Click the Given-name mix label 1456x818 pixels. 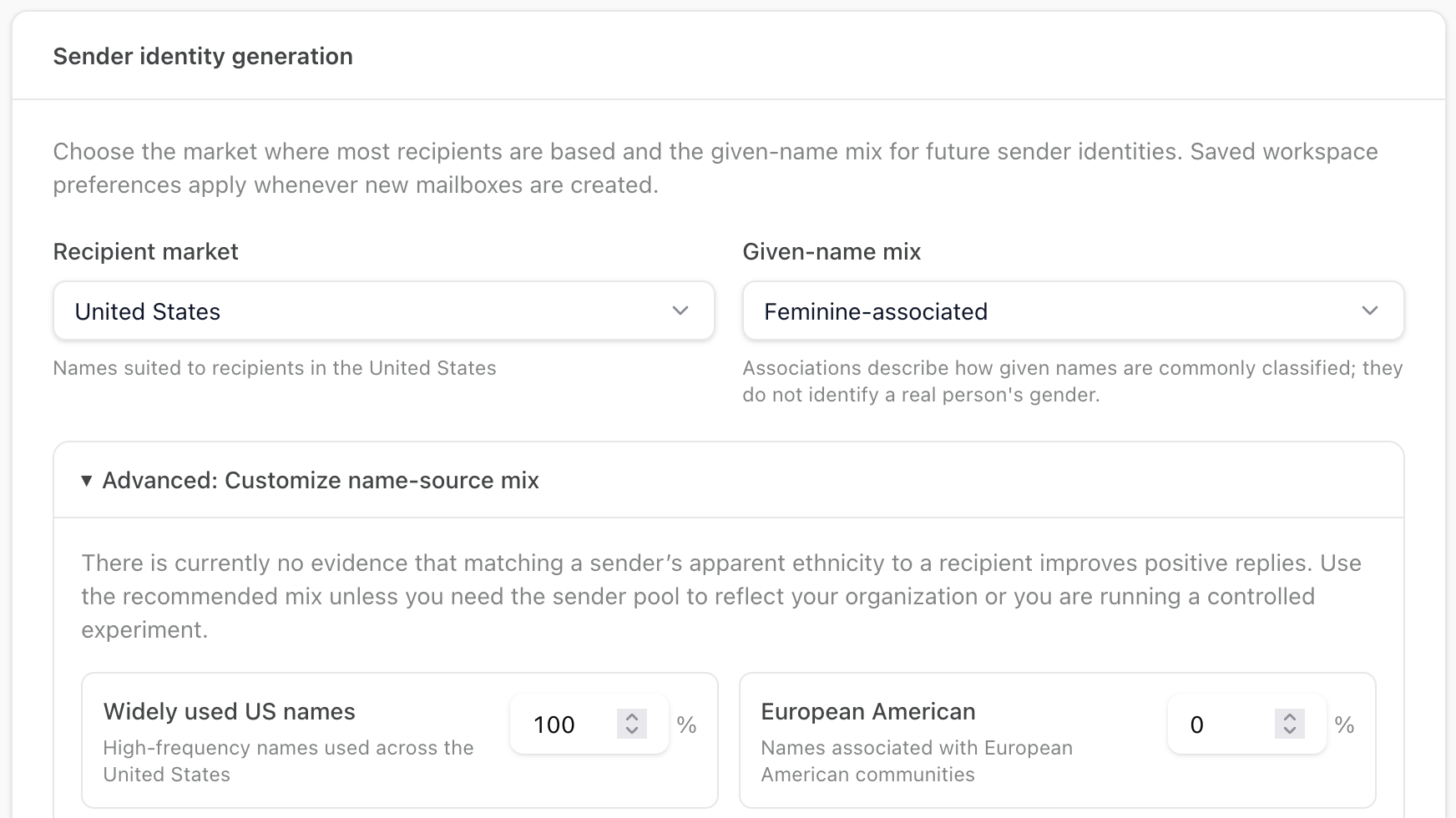pyautogui.click(x=832, y=251)
